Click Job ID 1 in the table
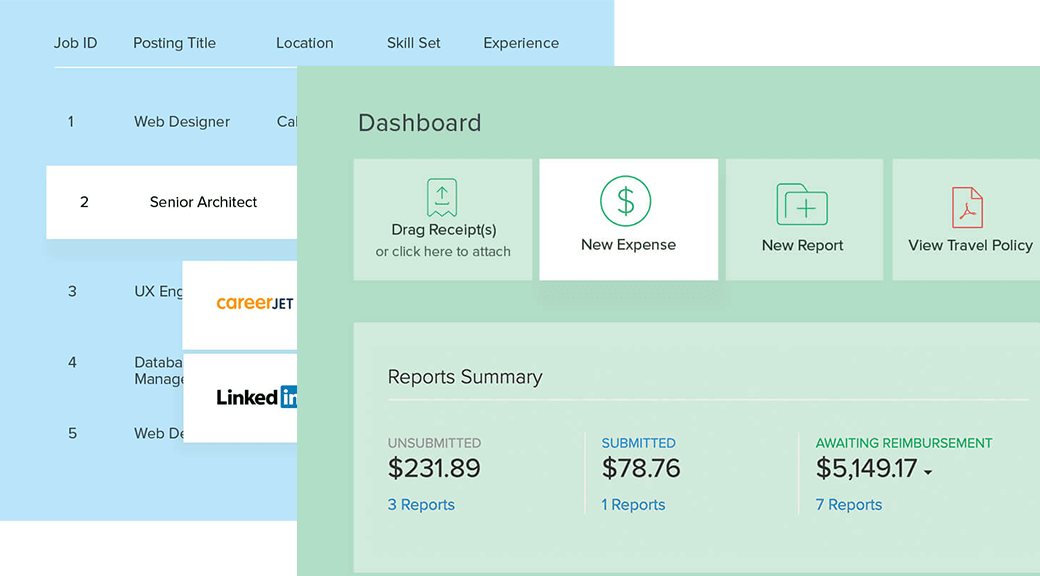 tap(70, 121)
